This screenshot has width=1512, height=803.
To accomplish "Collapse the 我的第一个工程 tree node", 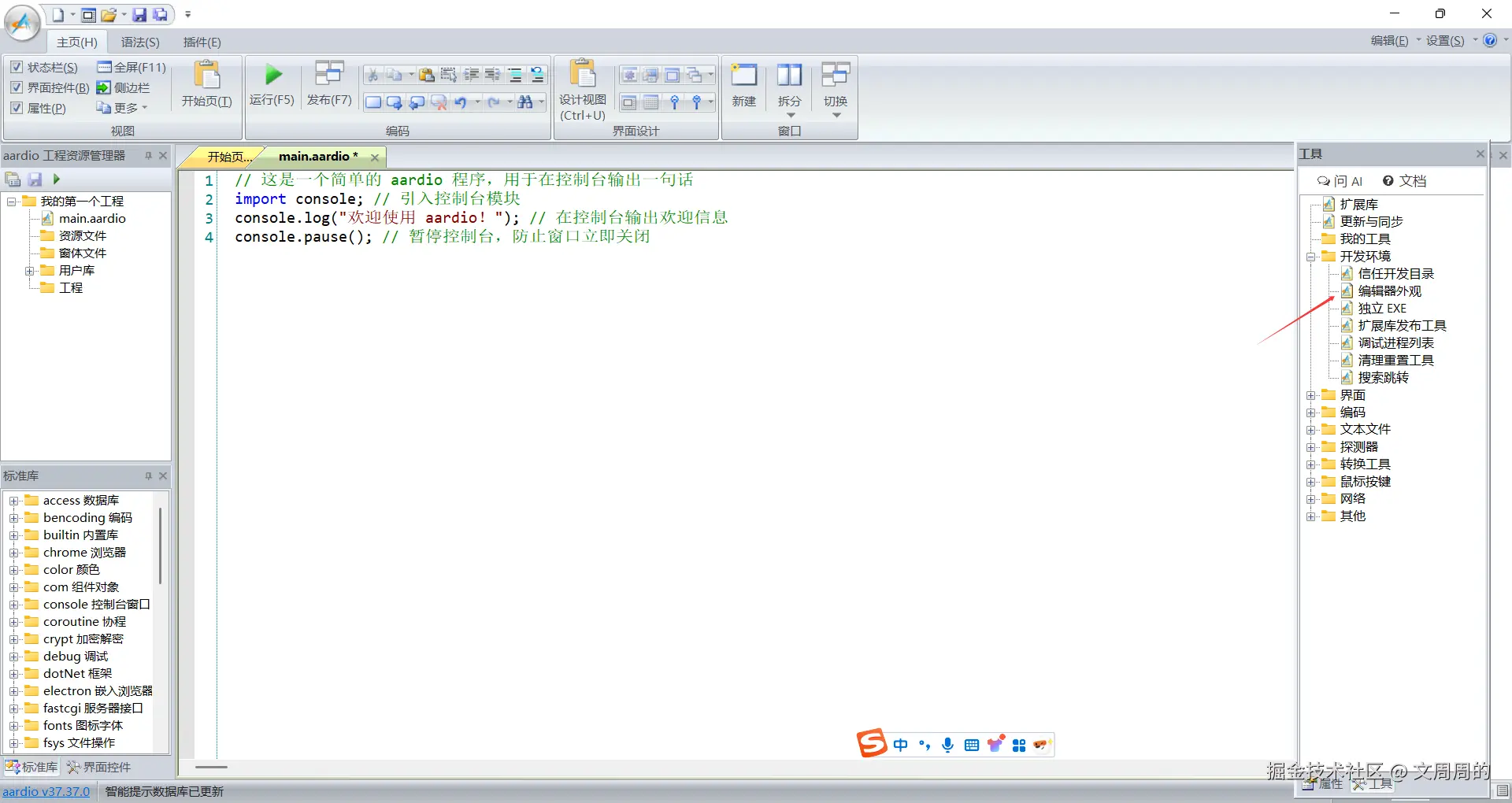I will click(x=12, y=202).
